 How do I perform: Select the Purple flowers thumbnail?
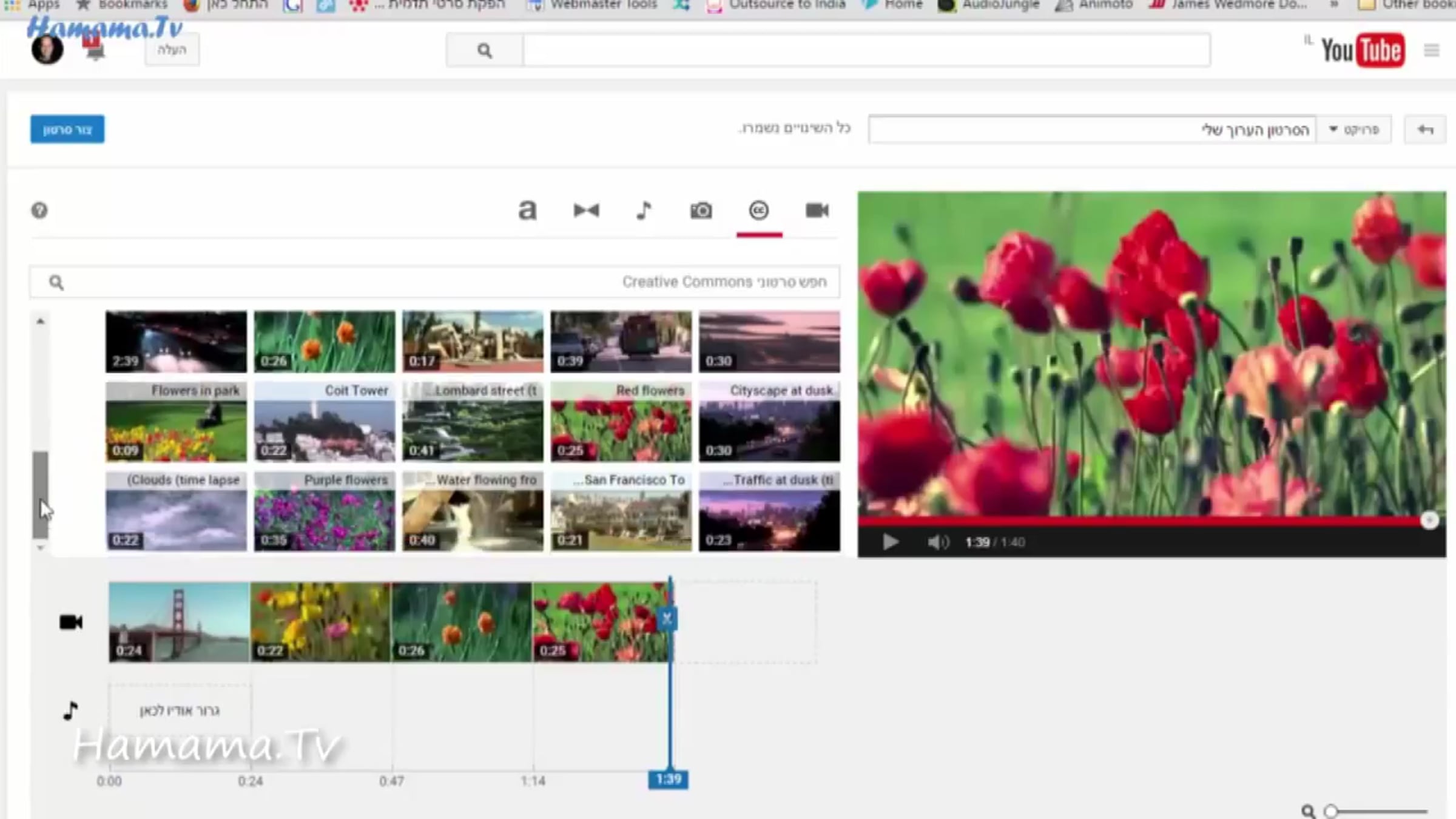tap(324, 513)
